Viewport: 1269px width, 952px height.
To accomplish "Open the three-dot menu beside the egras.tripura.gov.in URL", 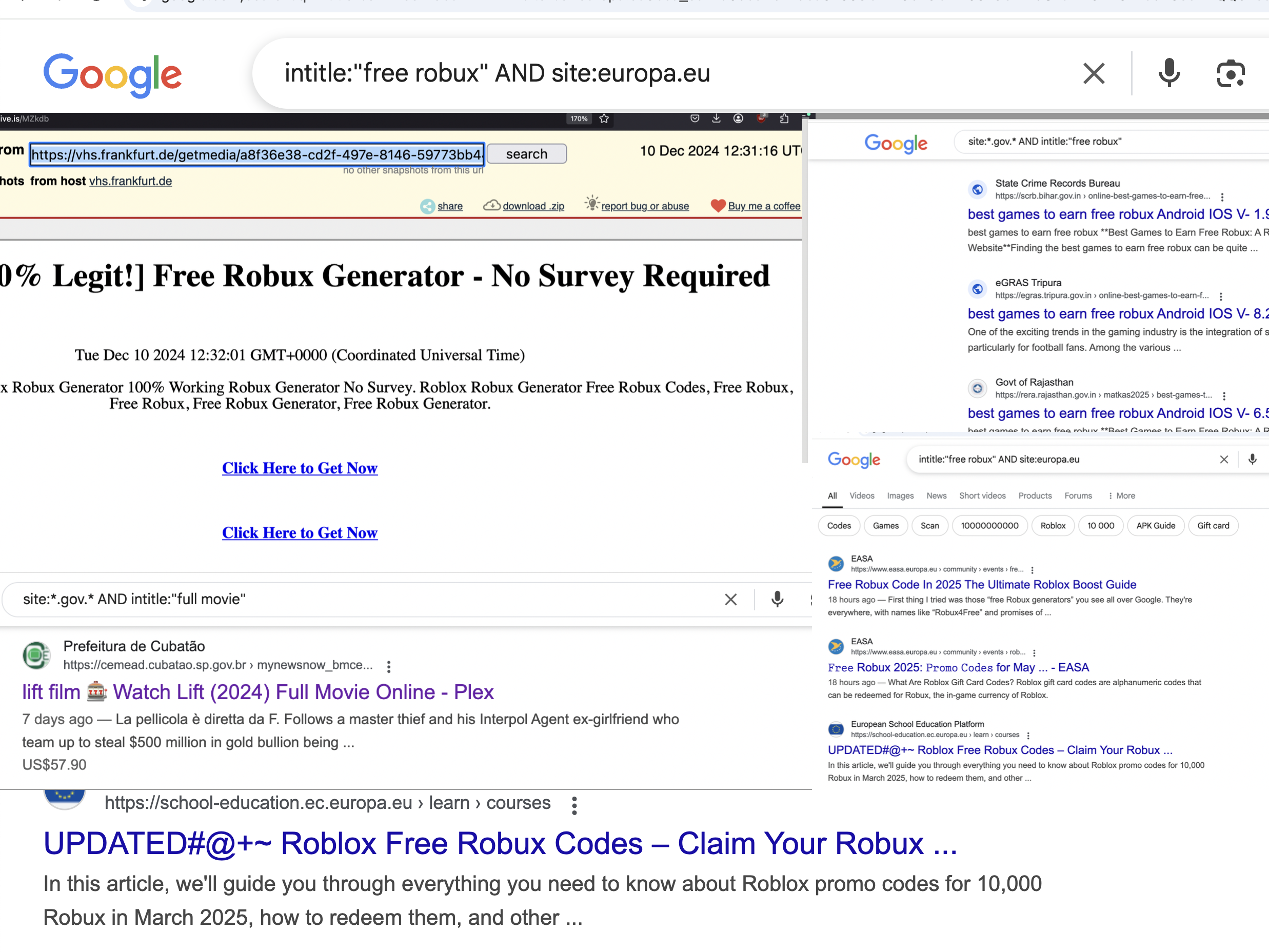I will (1221, 296).
